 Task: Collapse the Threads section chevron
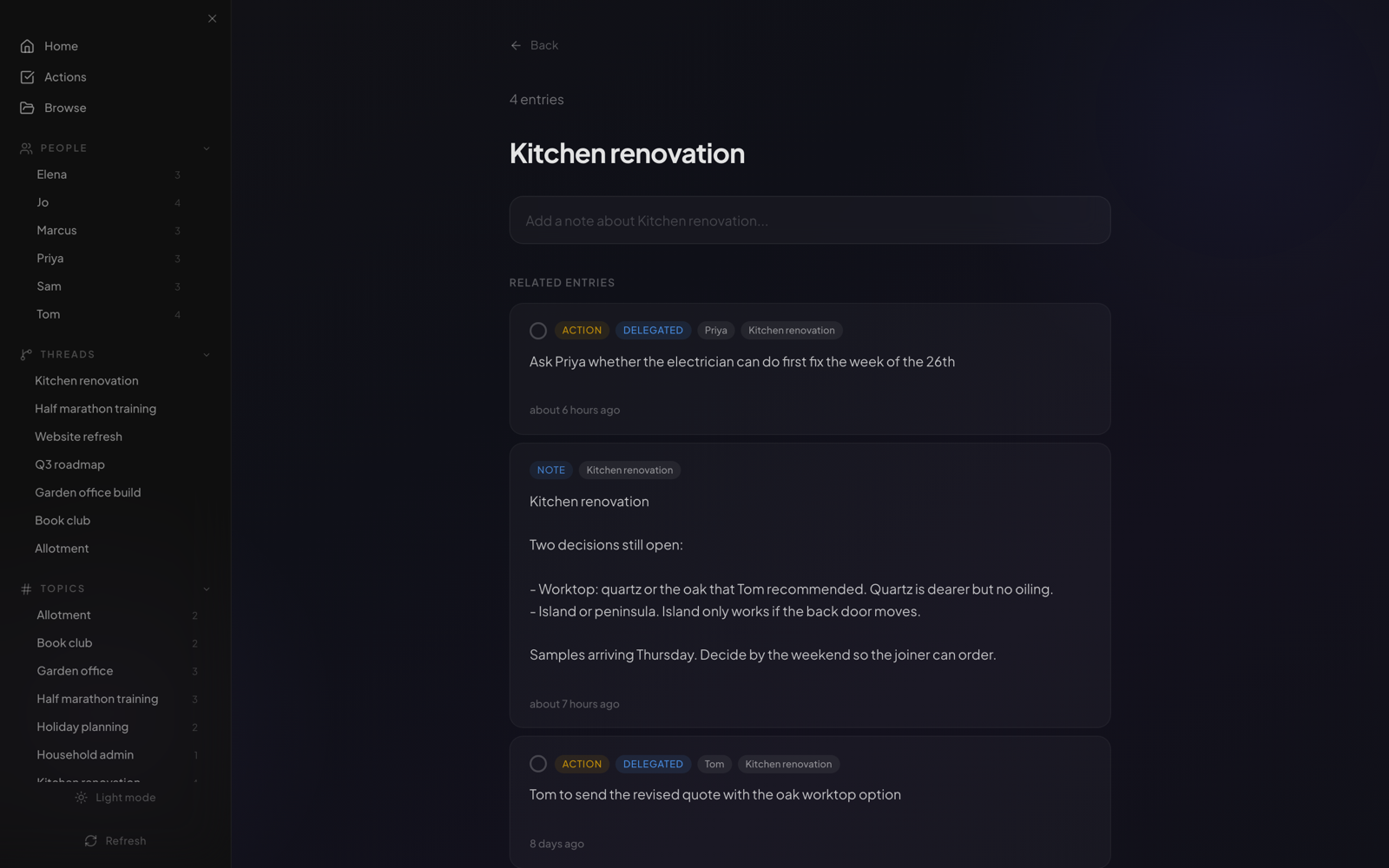click(x=207, y=354)
